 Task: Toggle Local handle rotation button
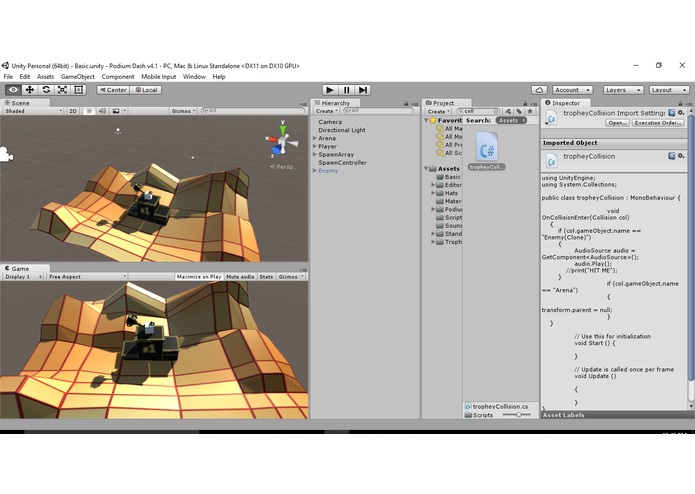(146, 90)
